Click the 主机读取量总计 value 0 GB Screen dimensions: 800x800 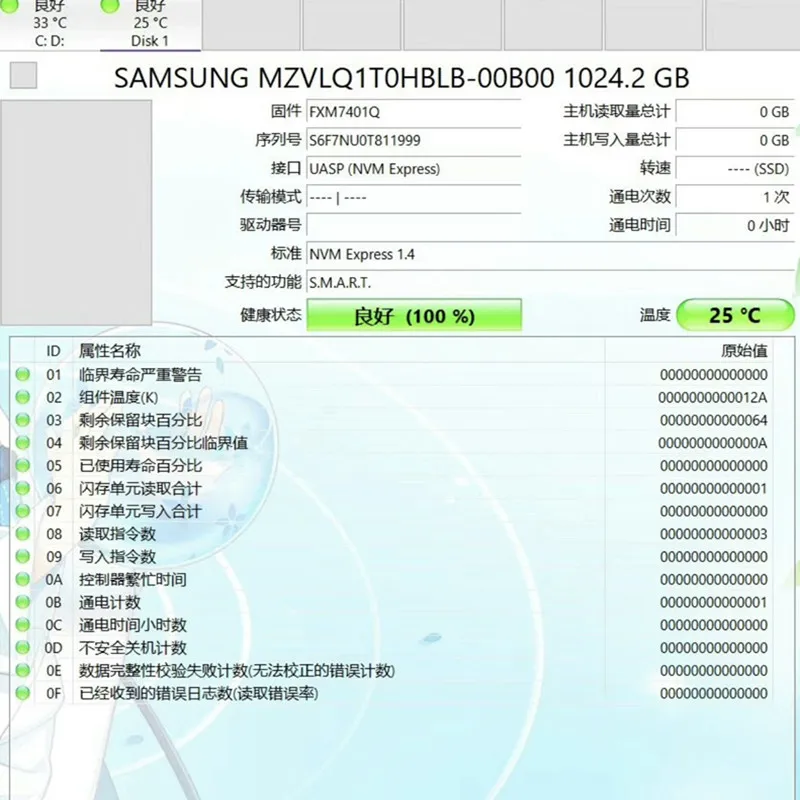coord(735,112)
